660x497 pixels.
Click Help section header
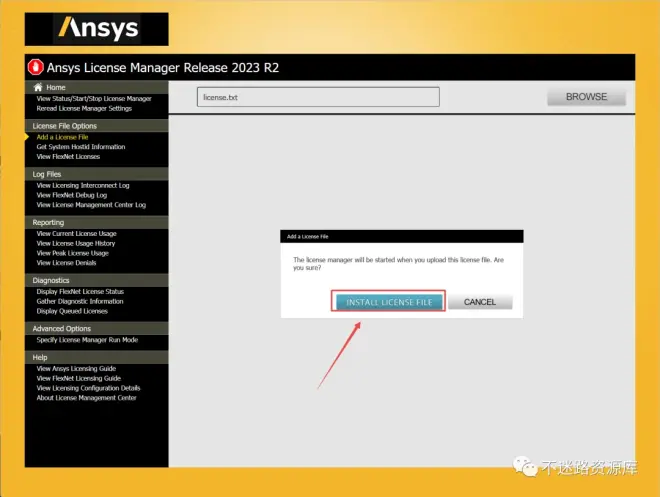pos(96,357)
